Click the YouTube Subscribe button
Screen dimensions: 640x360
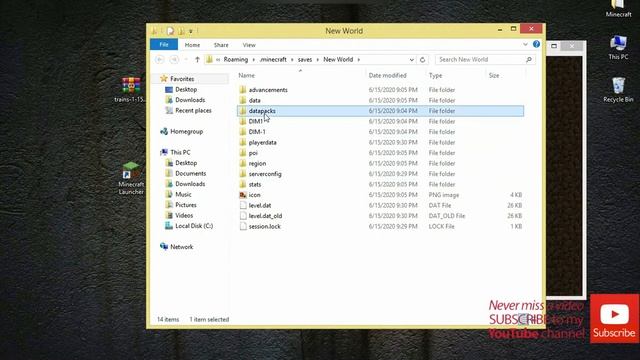pos(614,319)
